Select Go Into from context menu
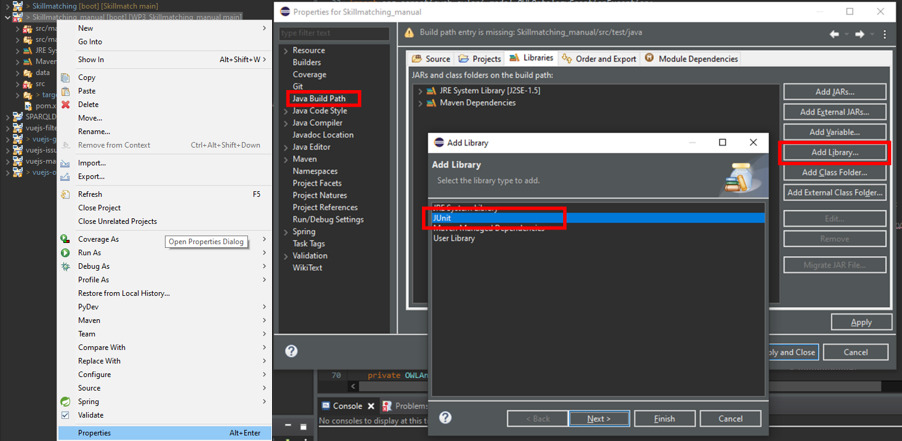This screenshot has width=902, height=441. coord(165,41)
